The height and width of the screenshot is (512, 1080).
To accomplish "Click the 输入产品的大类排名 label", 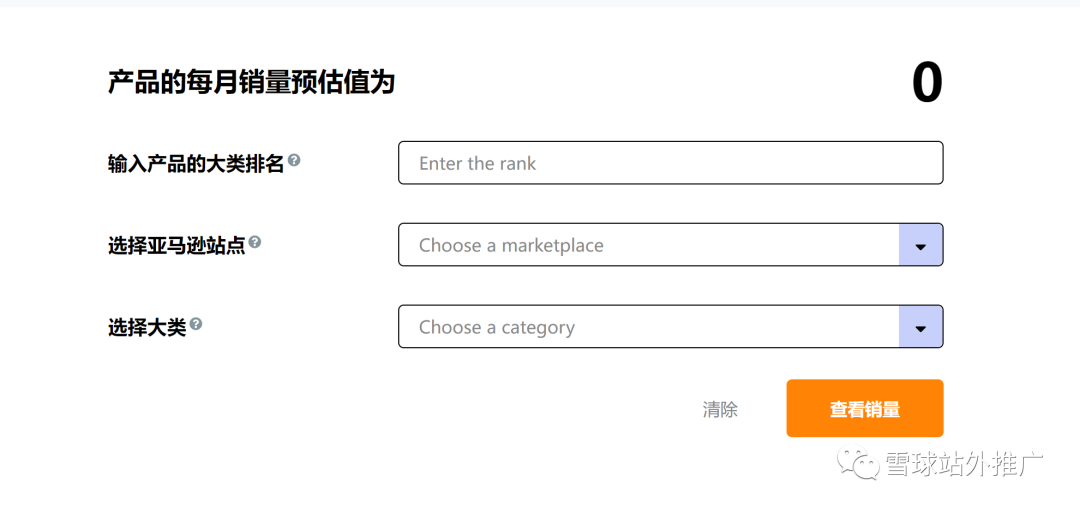I will point(196,164).
